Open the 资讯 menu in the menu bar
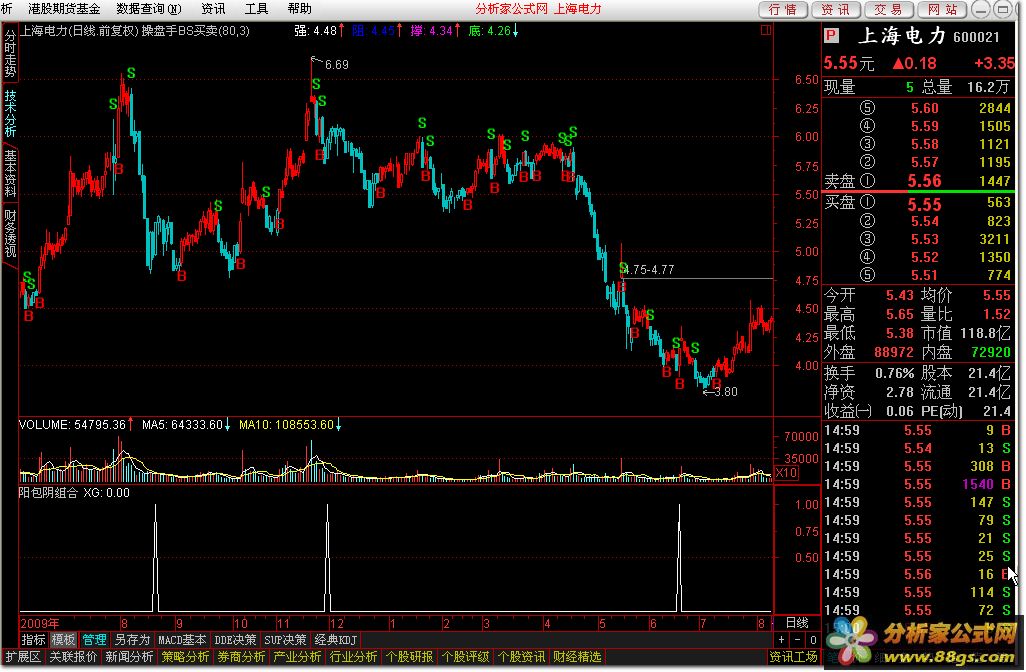 pyautogui.click(x=213, y=9)
